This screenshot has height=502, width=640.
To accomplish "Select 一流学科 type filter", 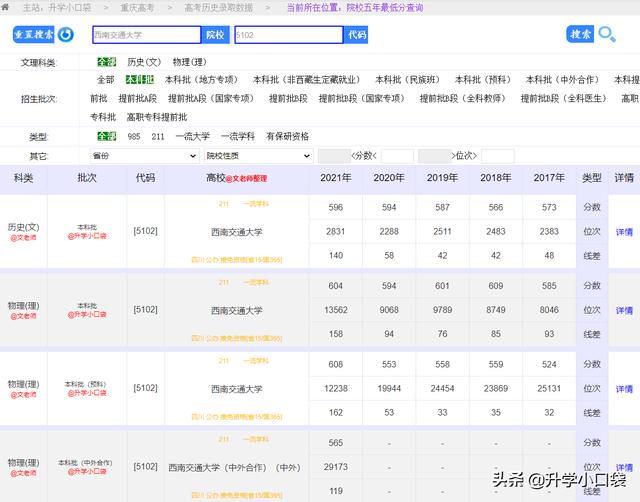I will tap(238, 136).
